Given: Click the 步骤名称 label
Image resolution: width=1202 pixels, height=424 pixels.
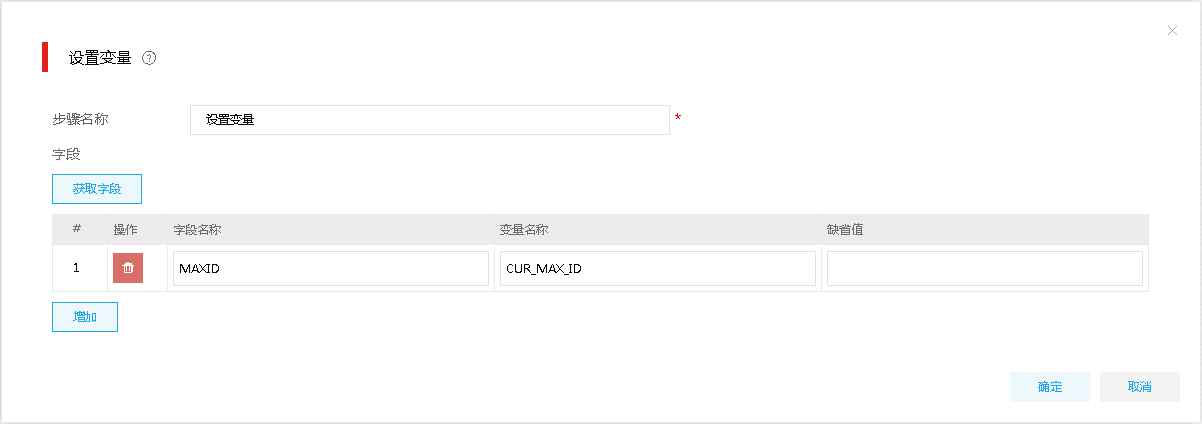Looking at the screenshot, I should pyautogui.click(x=80, y=119).
